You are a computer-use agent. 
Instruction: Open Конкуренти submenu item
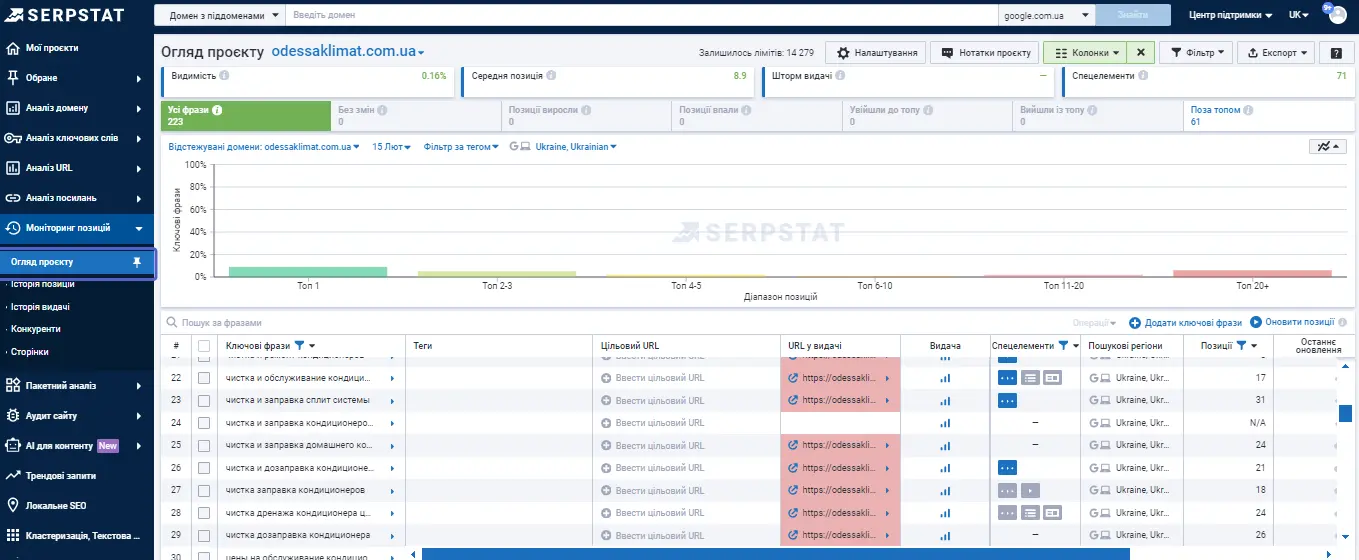tap(36, 328)
